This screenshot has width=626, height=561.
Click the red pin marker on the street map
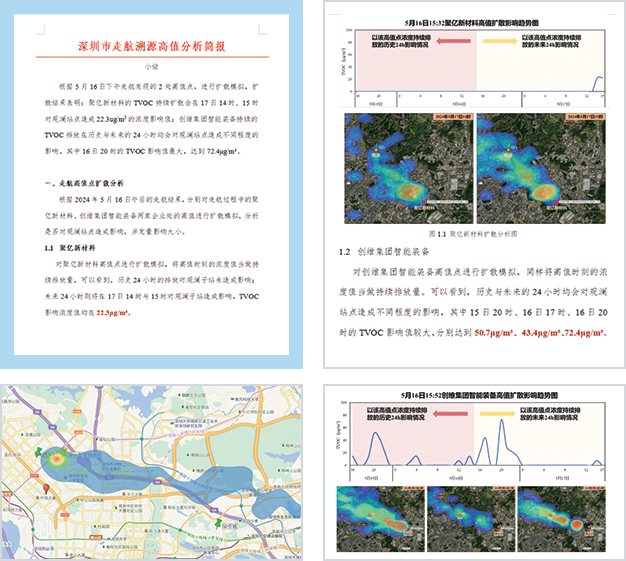click(46, 489)
